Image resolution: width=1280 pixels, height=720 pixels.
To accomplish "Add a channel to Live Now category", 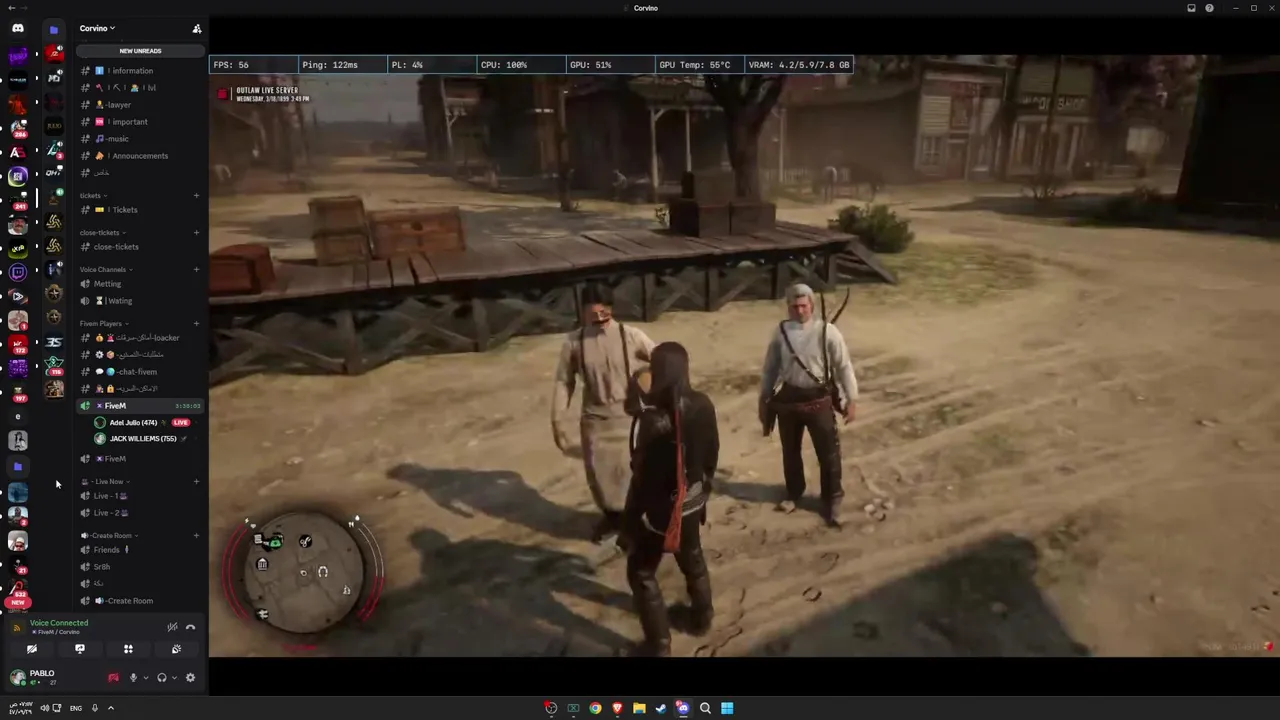I will tap(196, 482).
